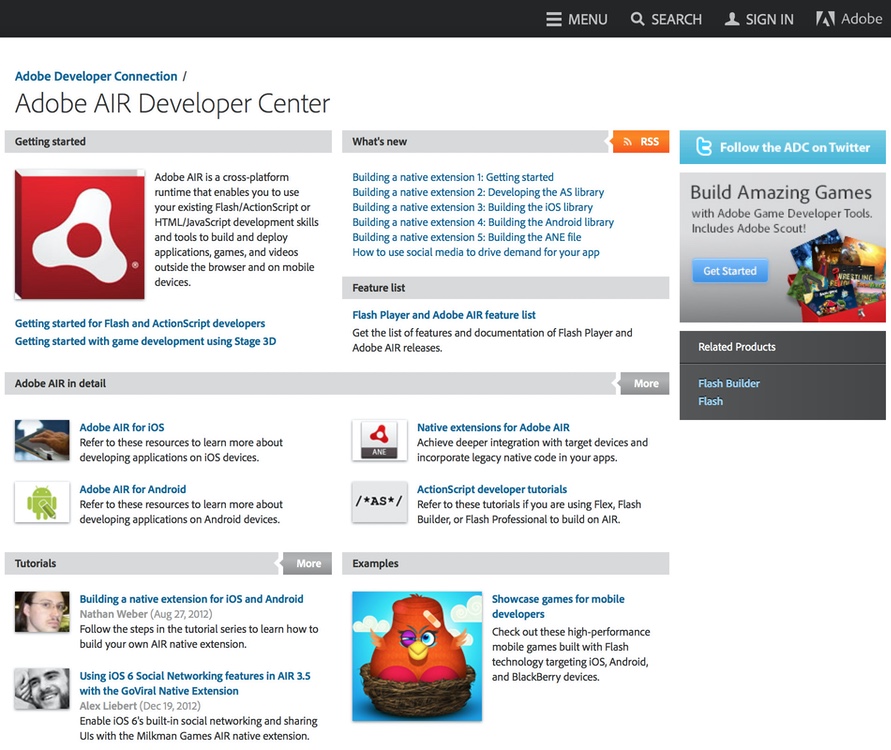Click the /*AS*/ ActionScript tutorials icon

pos(379,503)
